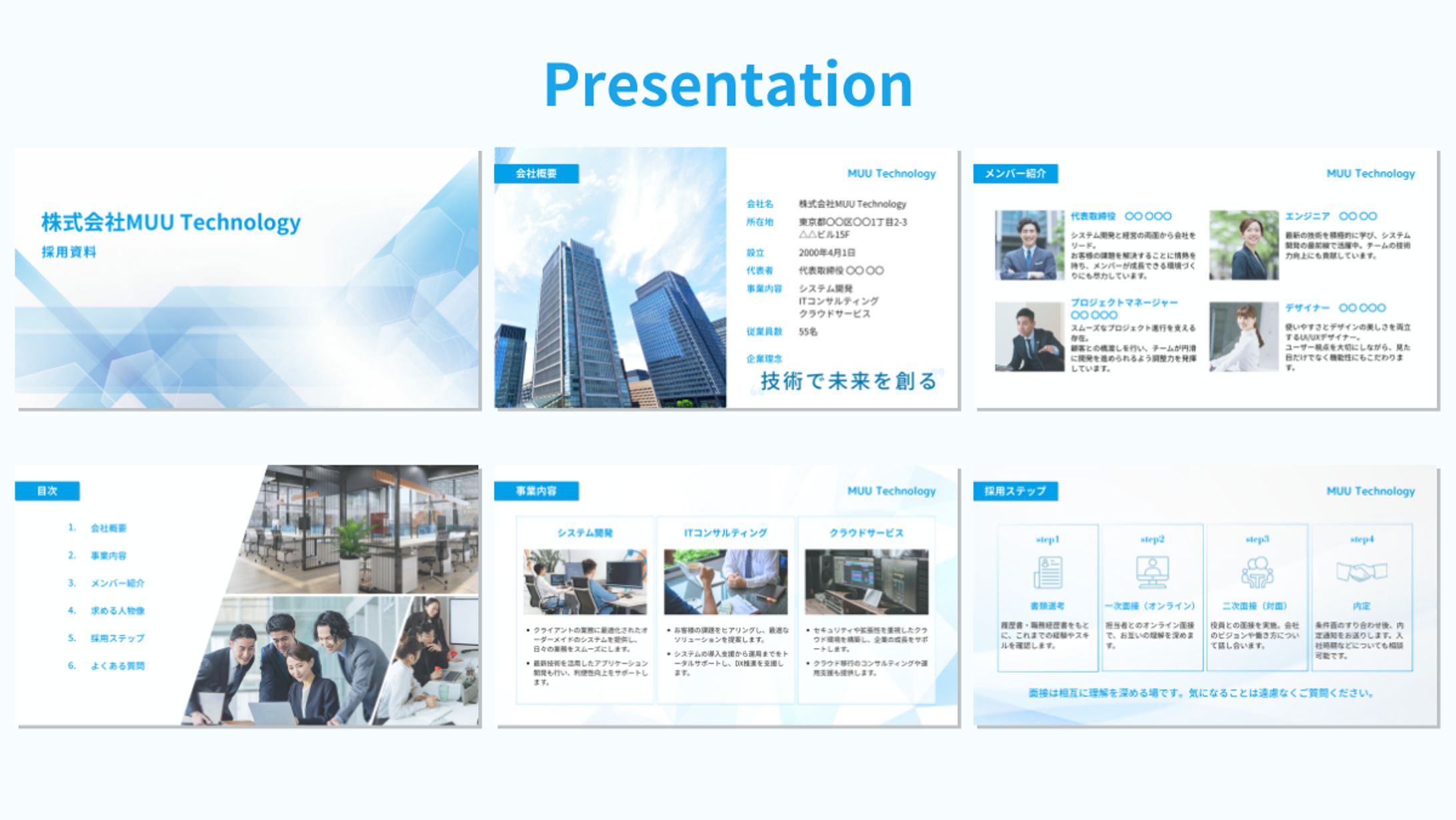Screen dimensions: 1456x820
Task: Click the step1 document screening icon
Action: (1047, 572)
